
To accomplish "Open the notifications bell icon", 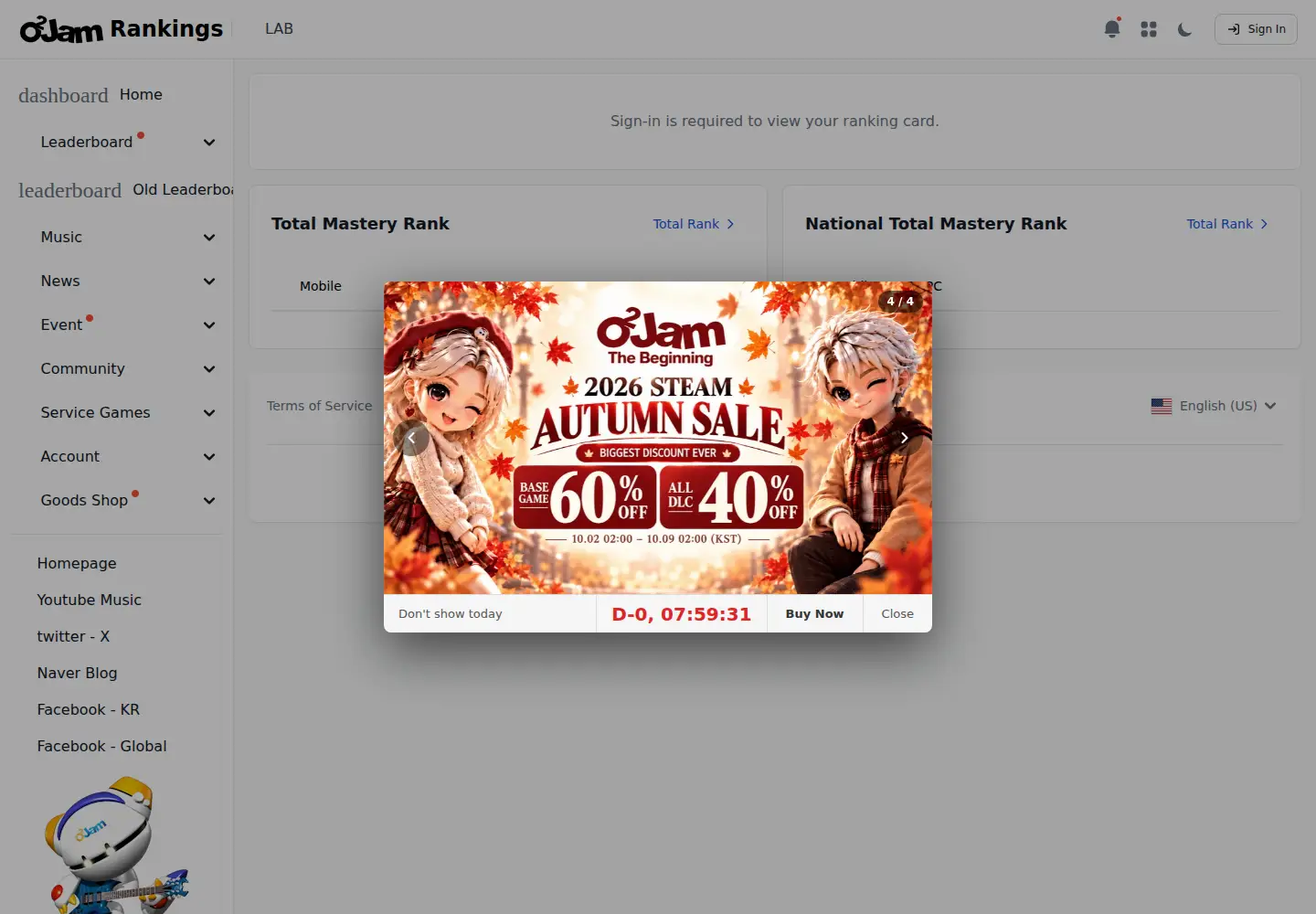I will point(1112,29).
